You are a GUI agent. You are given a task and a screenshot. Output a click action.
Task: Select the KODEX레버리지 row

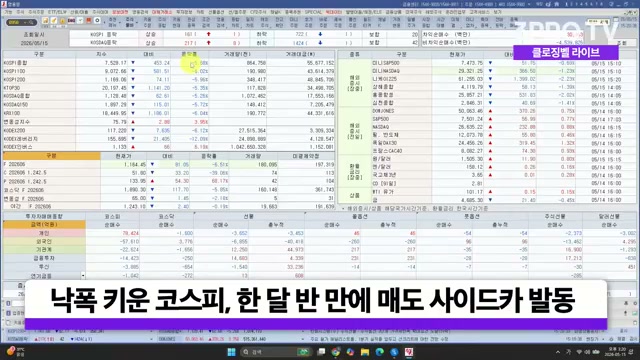pyautogui.click(x=169, y=139)
